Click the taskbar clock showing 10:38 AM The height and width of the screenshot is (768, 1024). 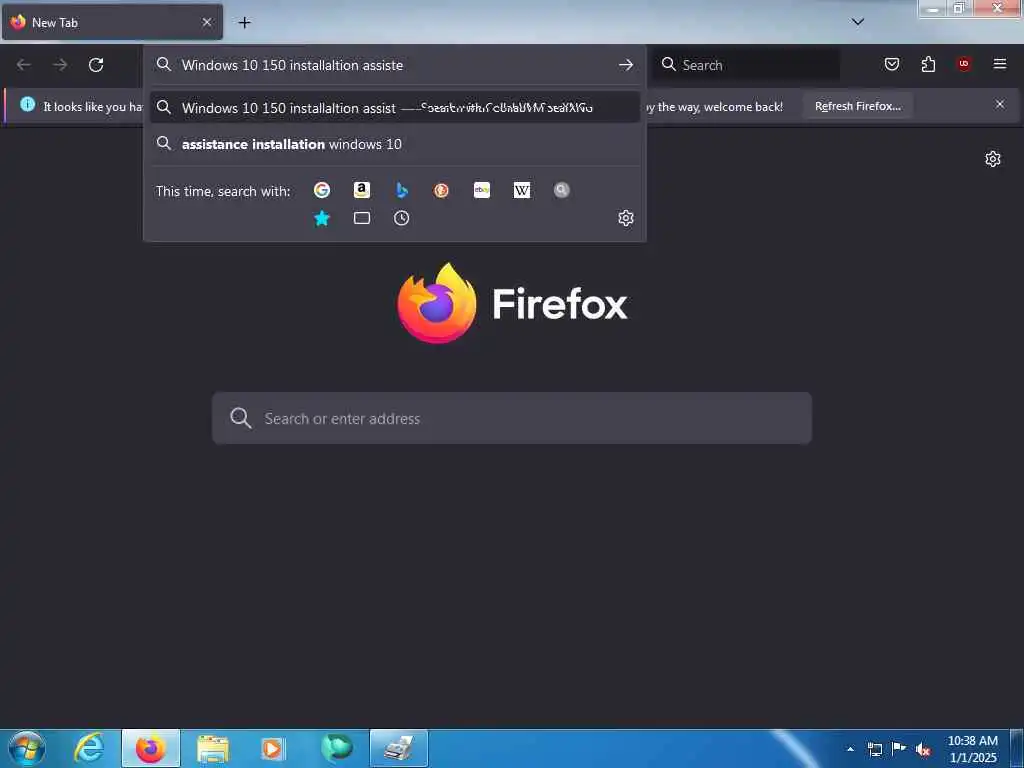click(972, 749)
